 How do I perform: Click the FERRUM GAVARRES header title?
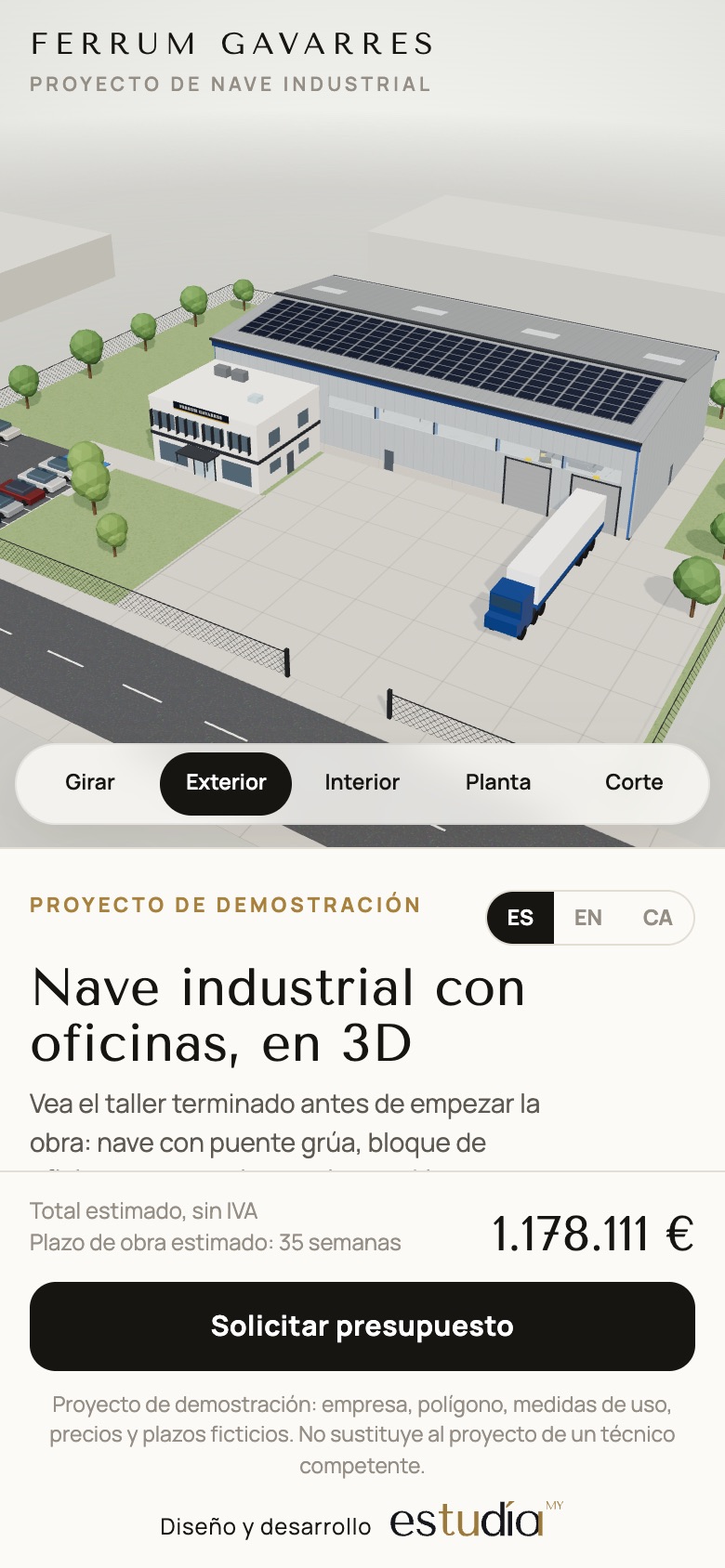232,44
